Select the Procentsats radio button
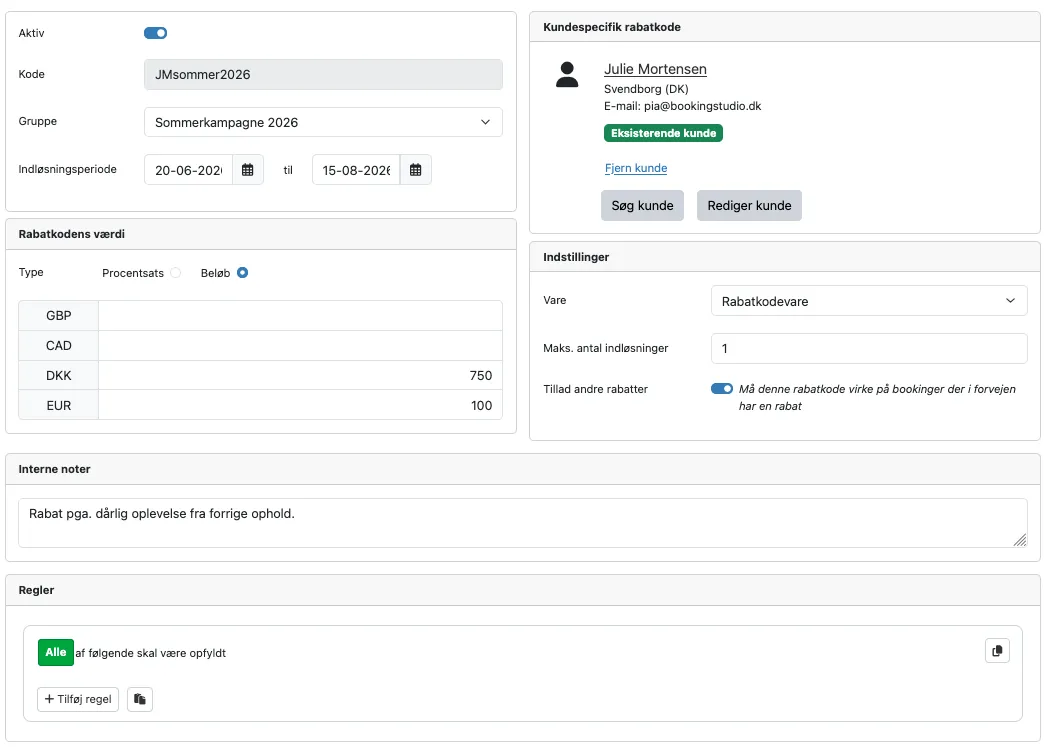Screen dimensions: 1045x747 176,273
